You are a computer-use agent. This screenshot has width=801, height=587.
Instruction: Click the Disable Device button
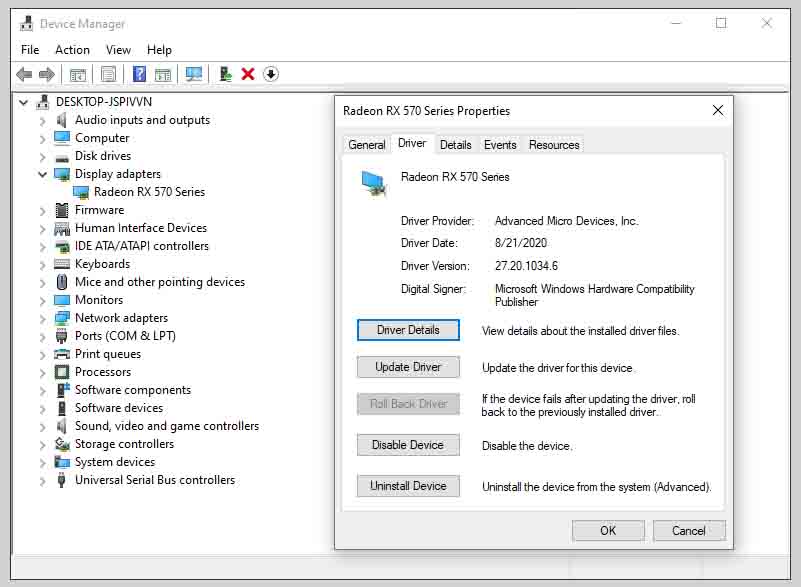408,444
